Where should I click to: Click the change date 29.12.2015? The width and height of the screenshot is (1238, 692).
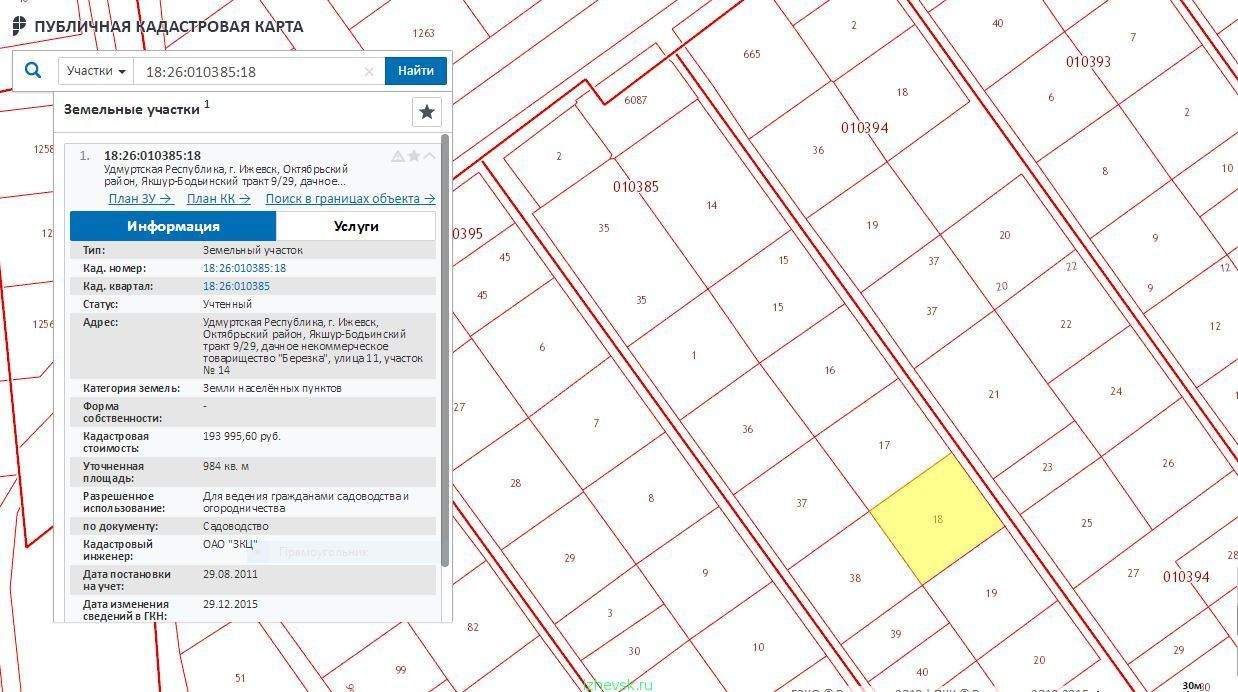tap(230, 604)
